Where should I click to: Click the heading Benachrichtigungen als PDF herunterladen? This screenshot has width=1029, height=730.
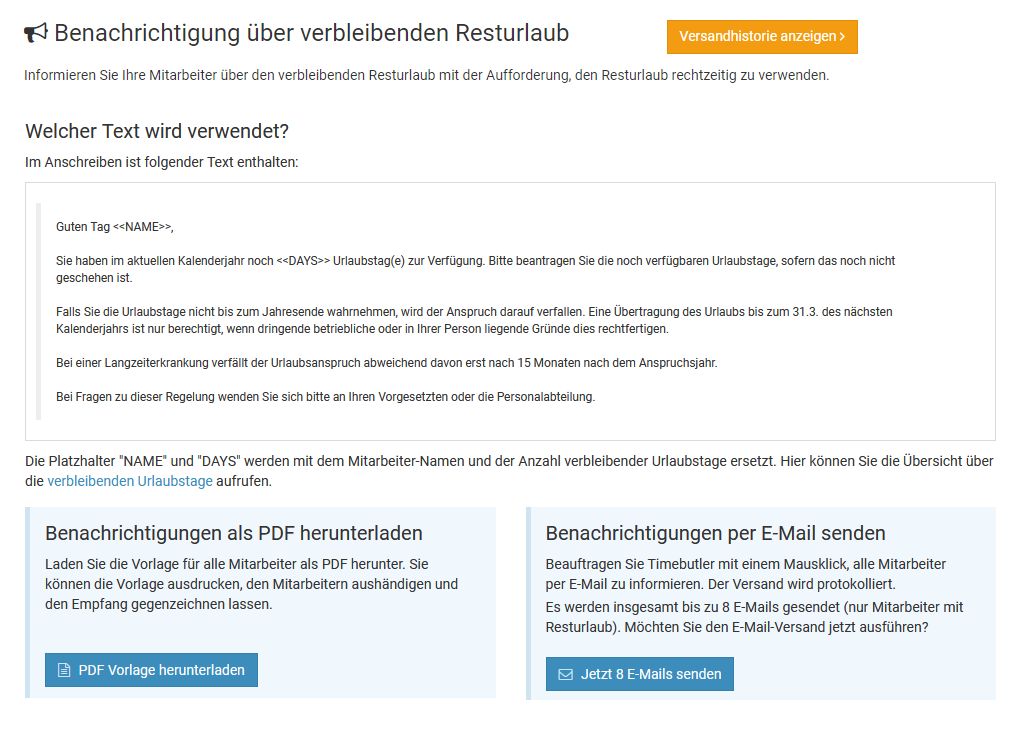coord(234,532)
